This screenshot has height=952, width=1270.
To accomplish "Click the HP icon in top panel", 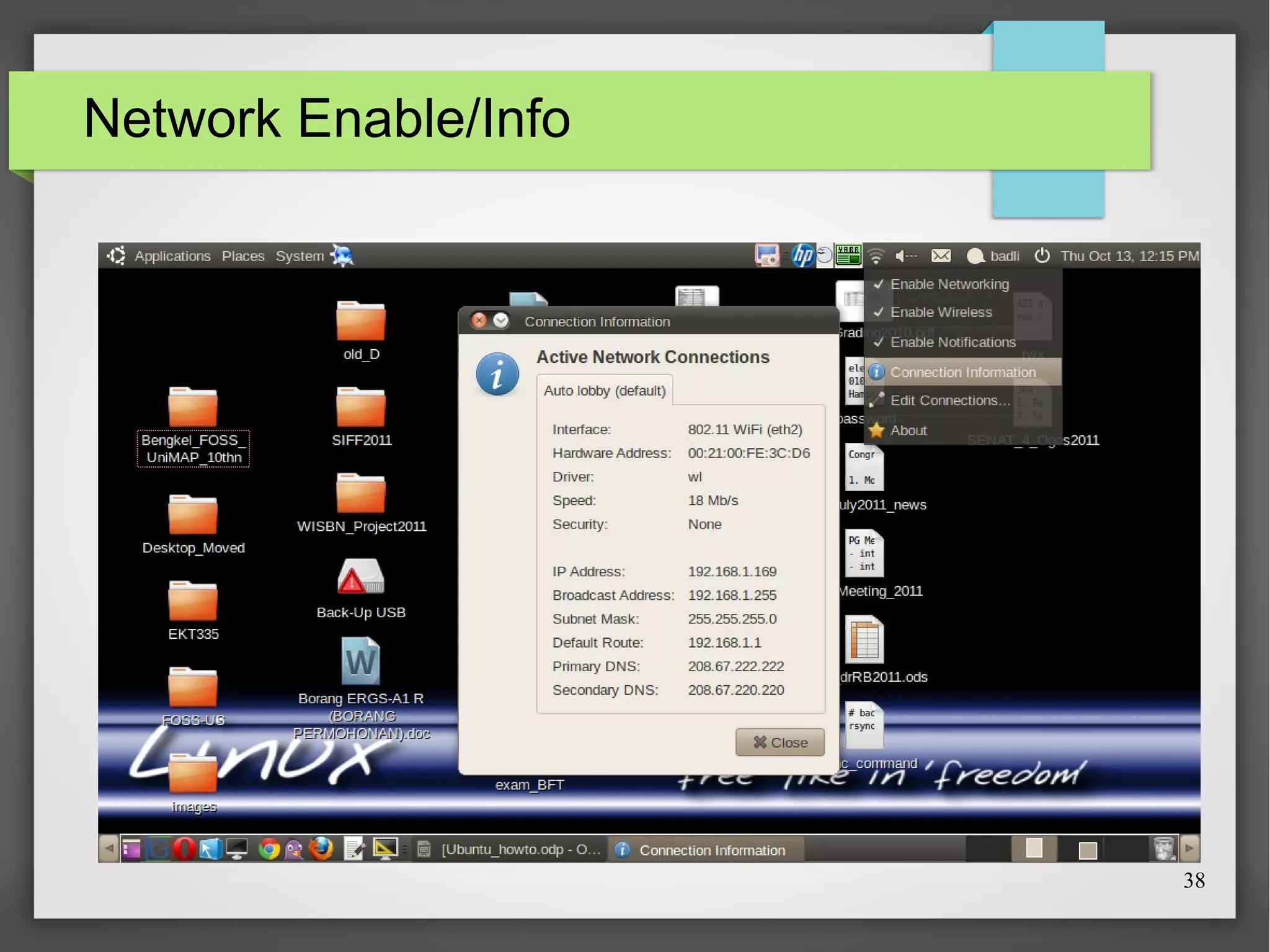I will (802, 256).
